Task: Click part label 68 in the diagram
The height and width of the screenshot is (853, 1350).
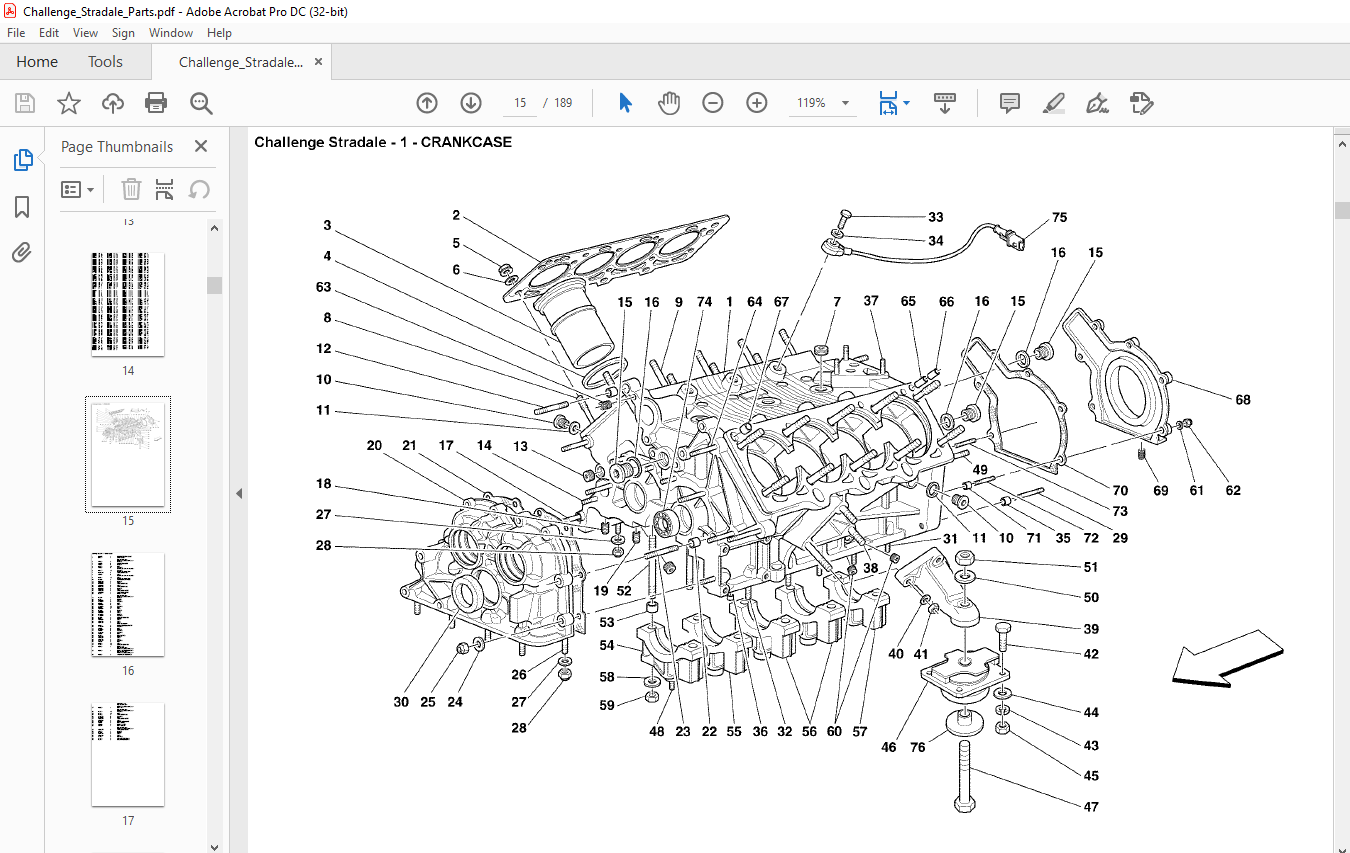Action: click(x=1242, y=400)
